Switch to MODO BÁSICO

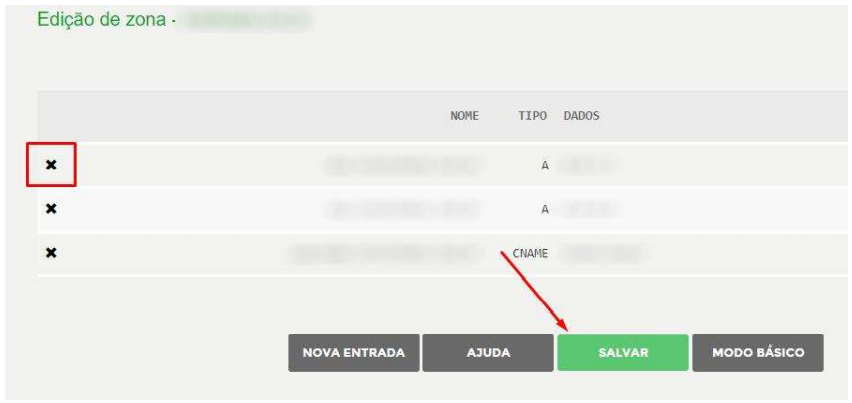point(758,352)
